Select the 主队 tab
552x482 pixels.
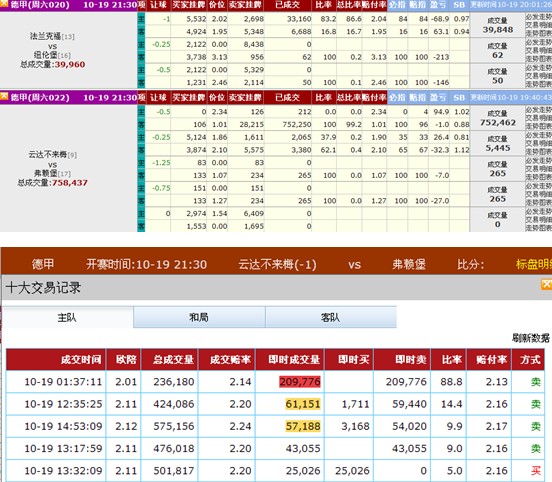coord(68,317)
